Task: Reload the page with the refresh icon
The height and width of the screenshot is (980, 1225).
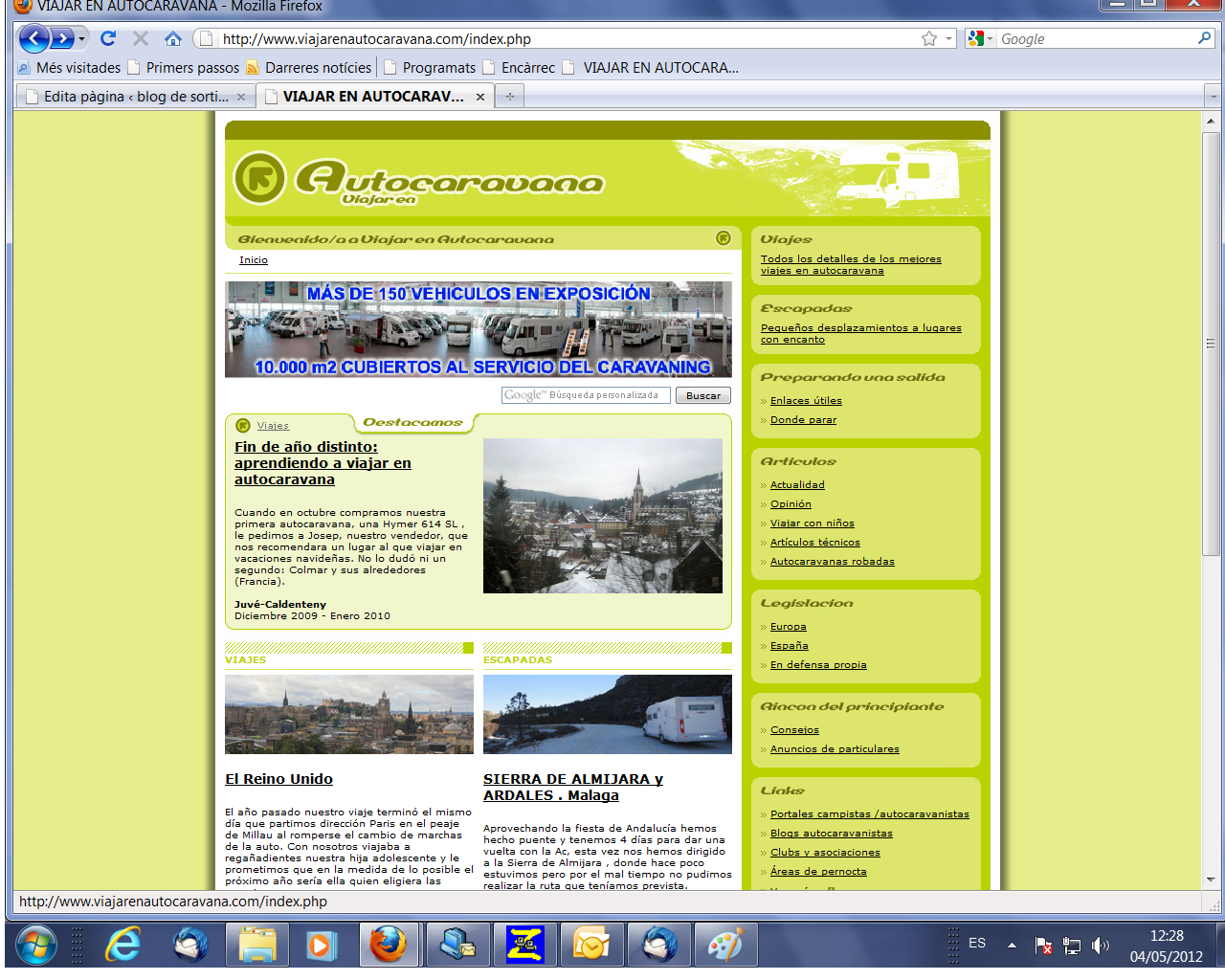Action: coord(108,38)
